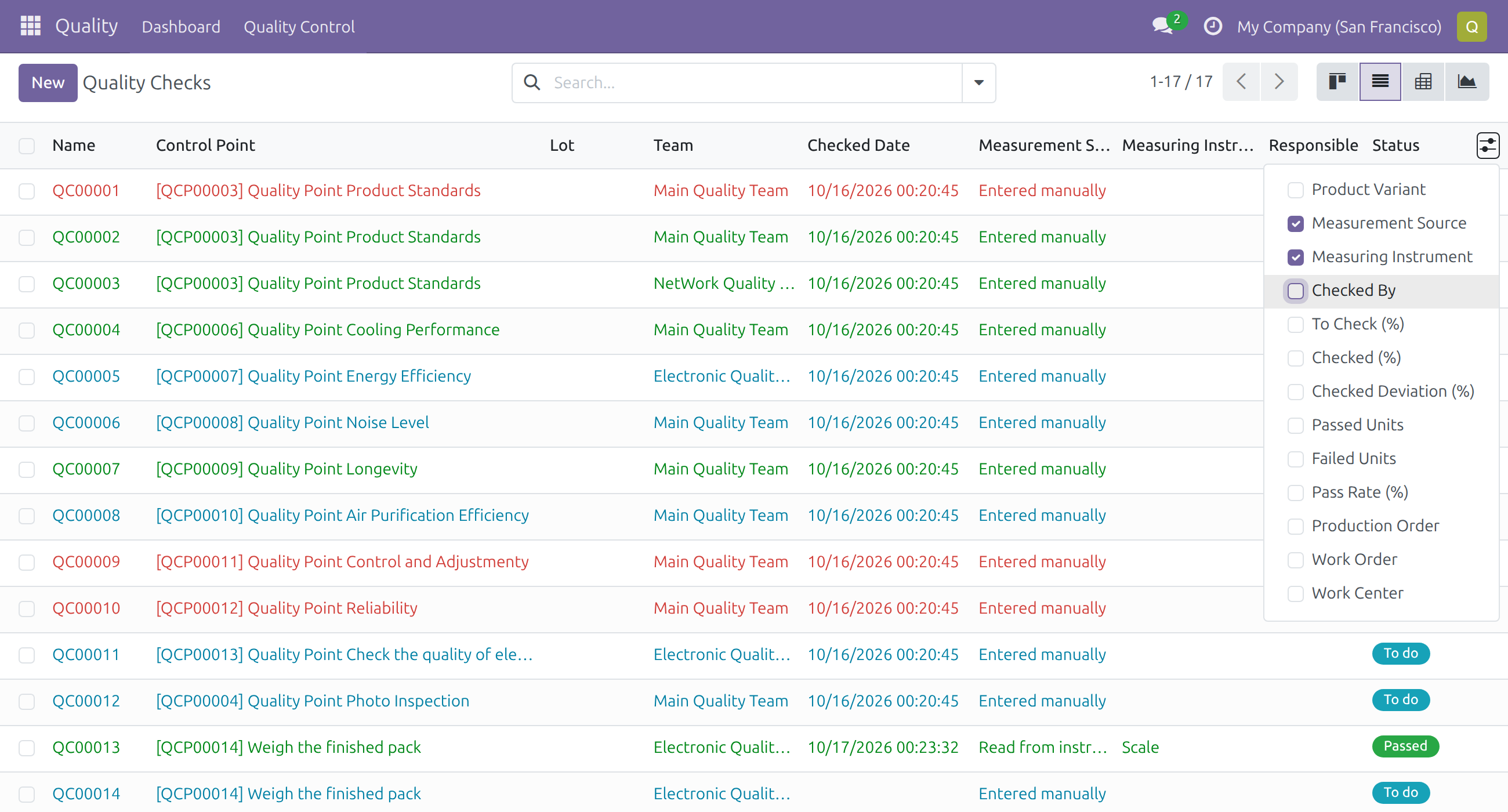The image size is (1508, 812).
Task: Go to next page of records
Action: [1279, 82]
